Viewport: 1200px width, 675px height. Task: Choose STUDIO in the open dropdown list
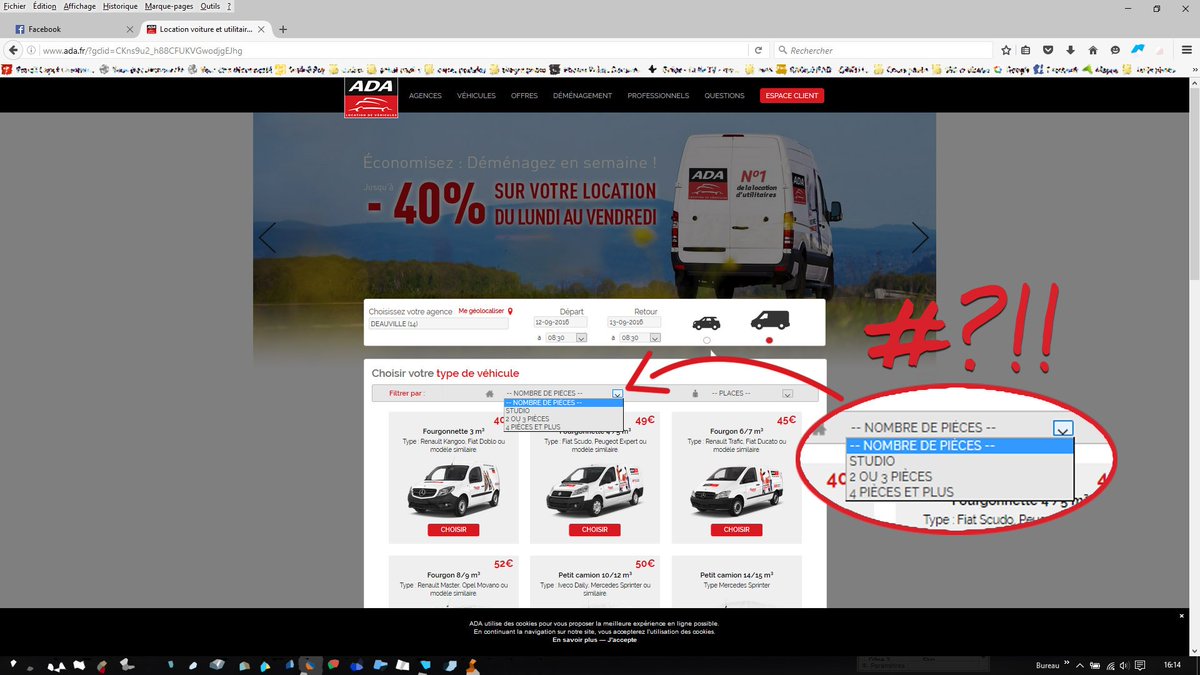click(x=564, y=410)
